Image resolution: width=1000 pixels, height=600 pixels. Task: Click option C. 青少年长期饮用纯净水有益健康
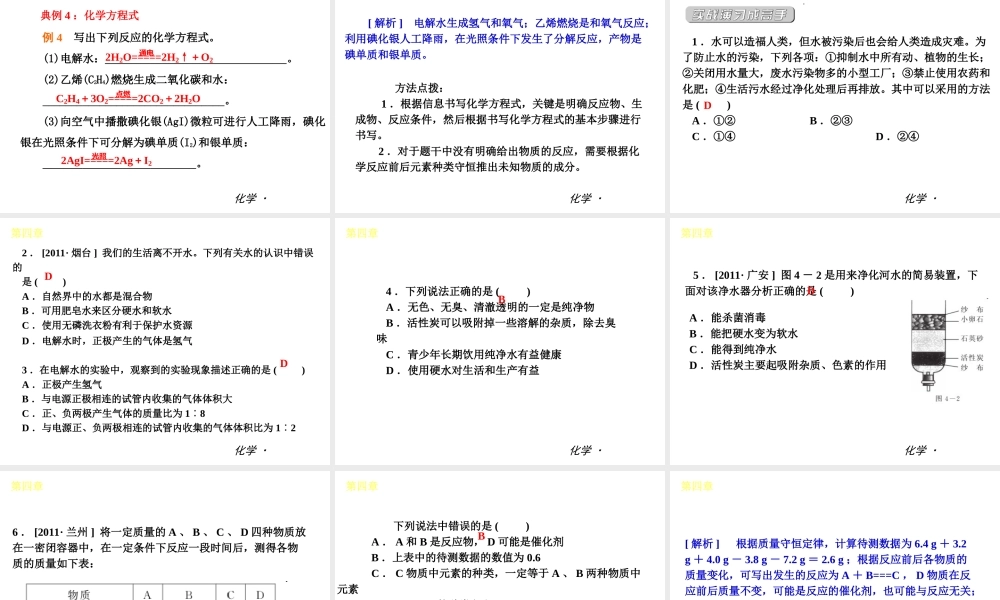[x=474, y=355]
